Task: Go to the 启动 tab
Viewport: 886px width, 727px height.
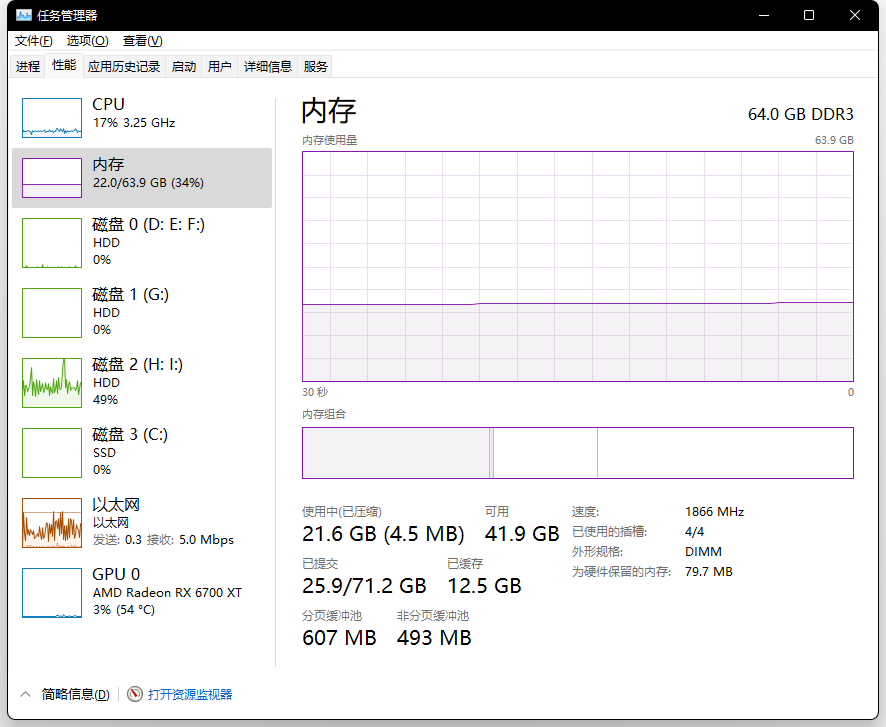Action: pos(184,67)
